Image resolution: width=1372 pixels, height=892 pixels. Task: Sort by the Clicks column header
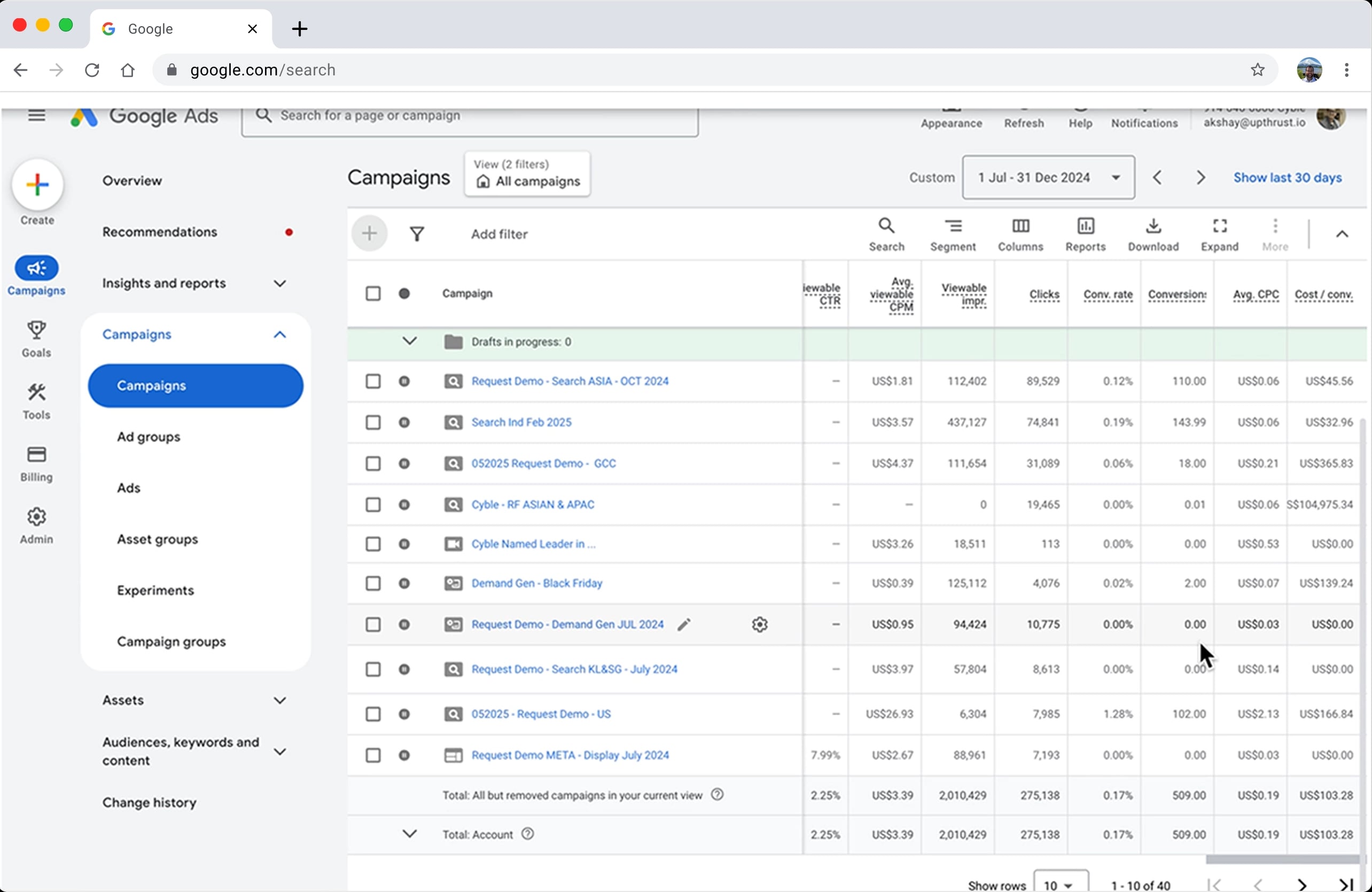pyautogui.click(x=1044, y=295)
